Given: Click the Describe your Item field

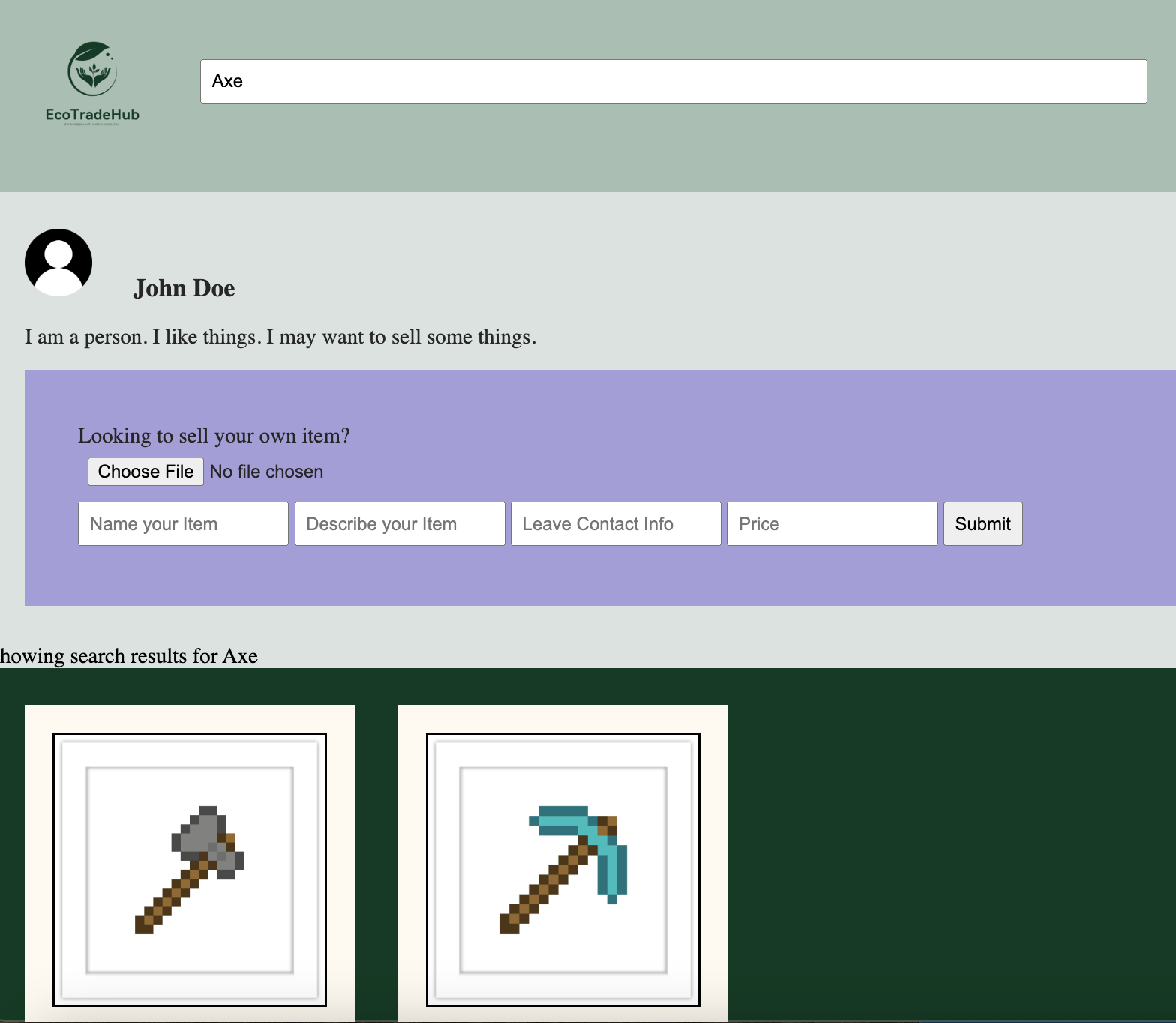Looking at the screenshot, I should click(400, 523).
